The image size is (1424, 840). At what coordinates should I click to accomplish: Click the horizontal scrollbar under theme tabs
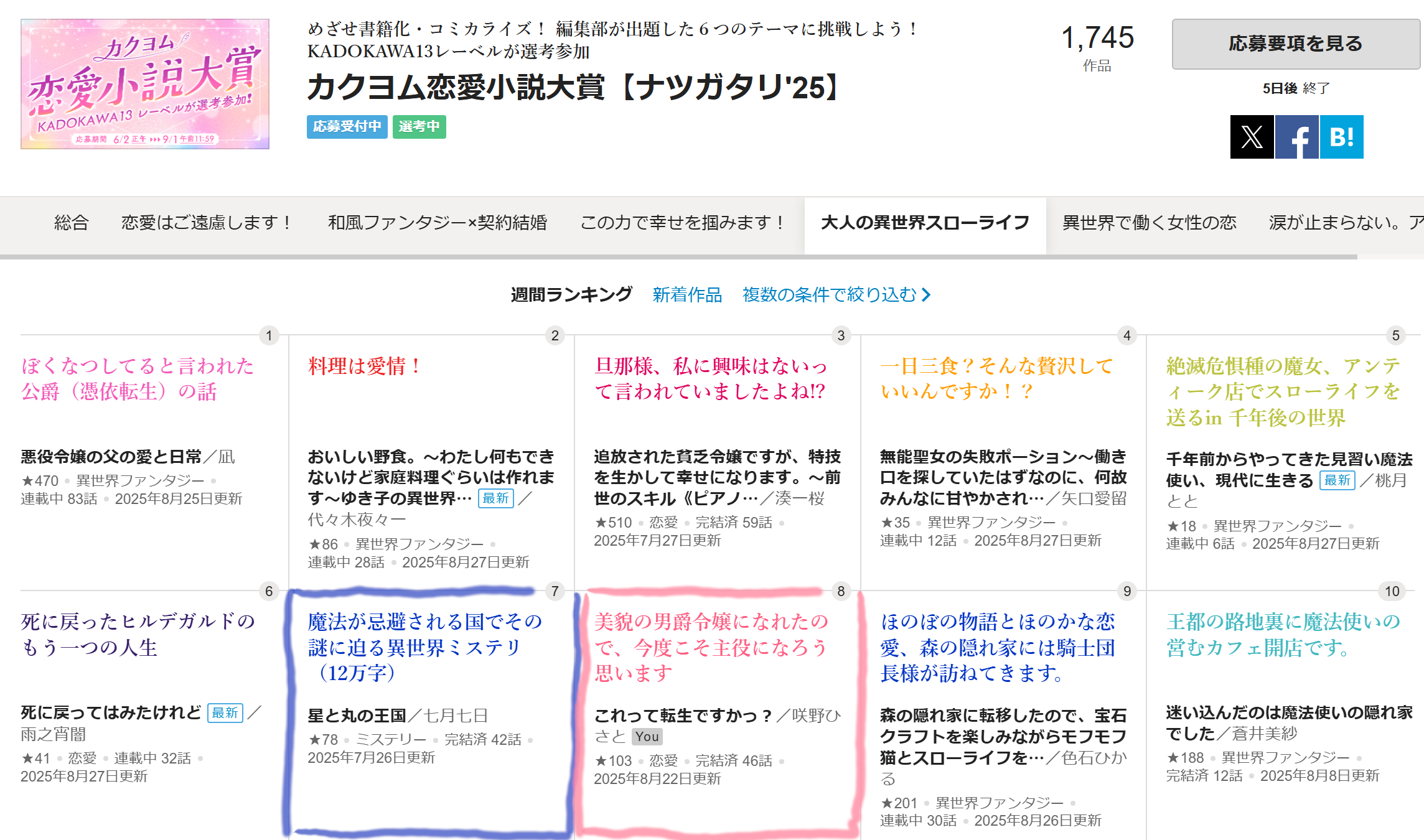(x=678, y=256)
